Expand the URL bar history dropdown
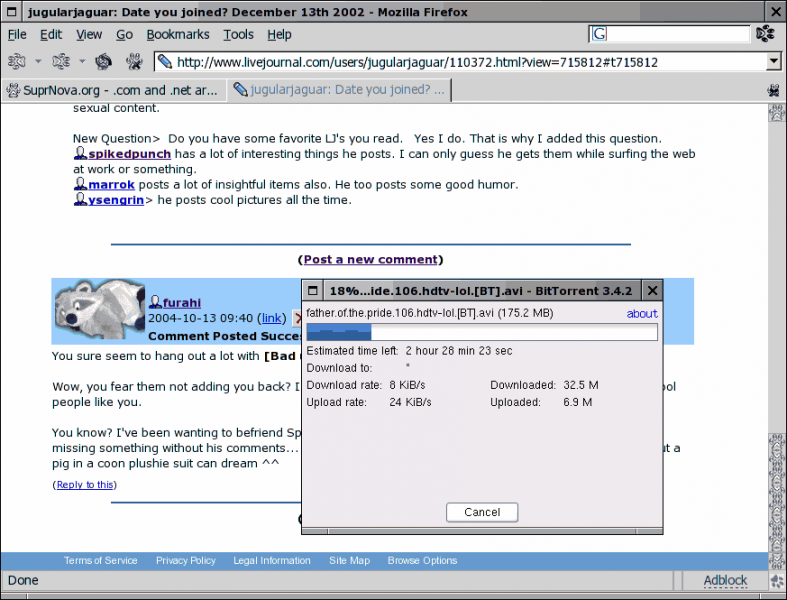 tap(772, 62)
